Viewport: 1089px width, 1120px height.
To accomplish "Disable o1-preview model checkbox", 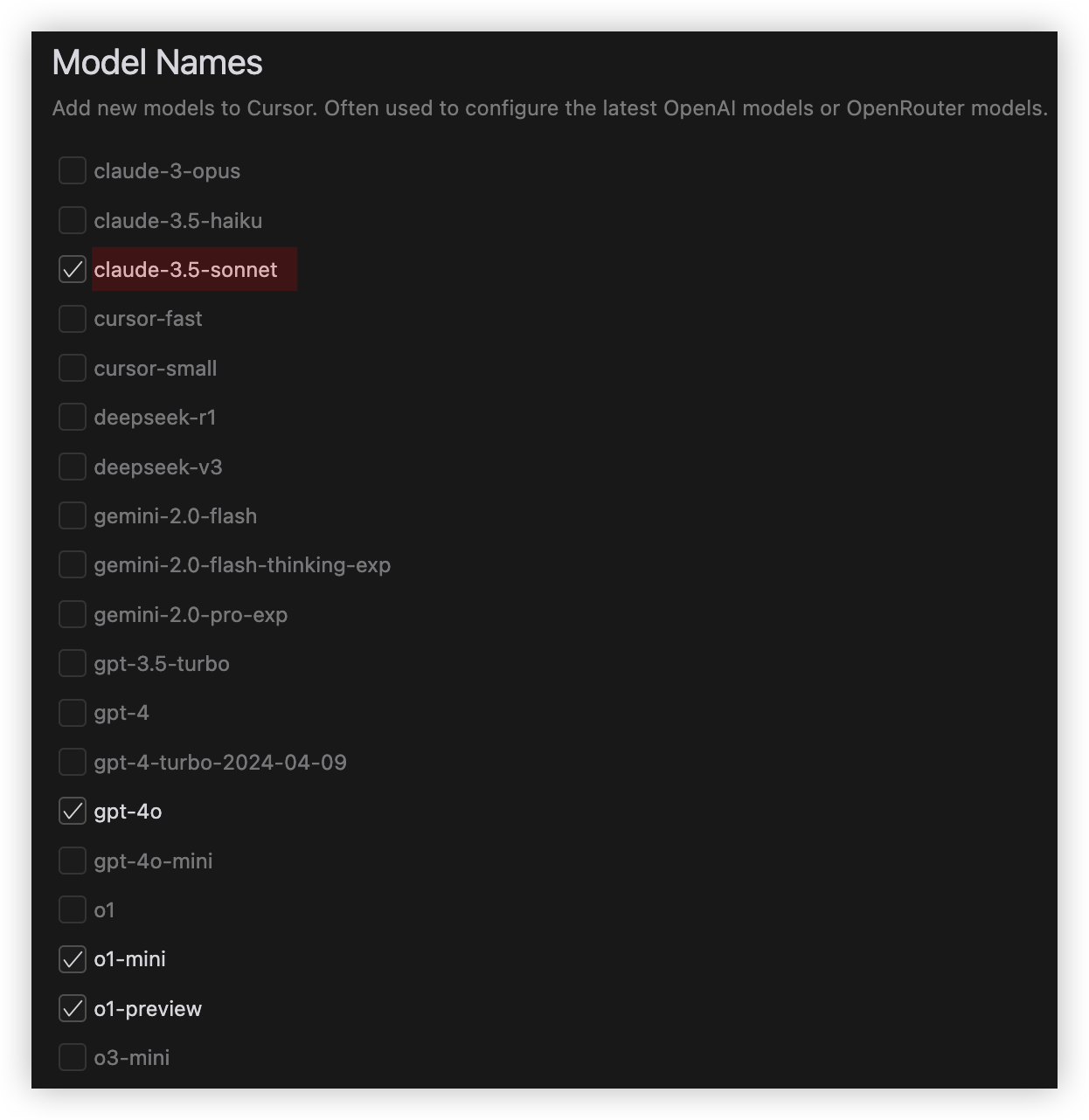I will [x=73, y=1008].
